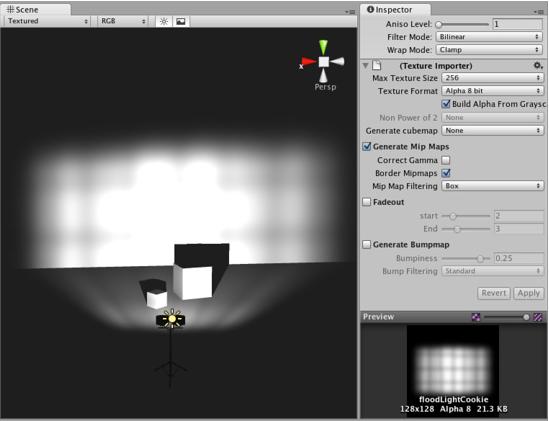Click the white right axis gizmo cone
The width and height of the screenshot is (549, 421).
point(338,62)
